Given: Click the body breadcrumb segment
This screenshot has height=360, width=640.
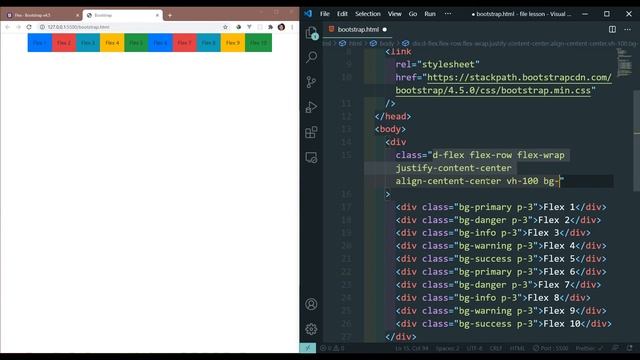Looking at the screenshot, I should 382,43.
